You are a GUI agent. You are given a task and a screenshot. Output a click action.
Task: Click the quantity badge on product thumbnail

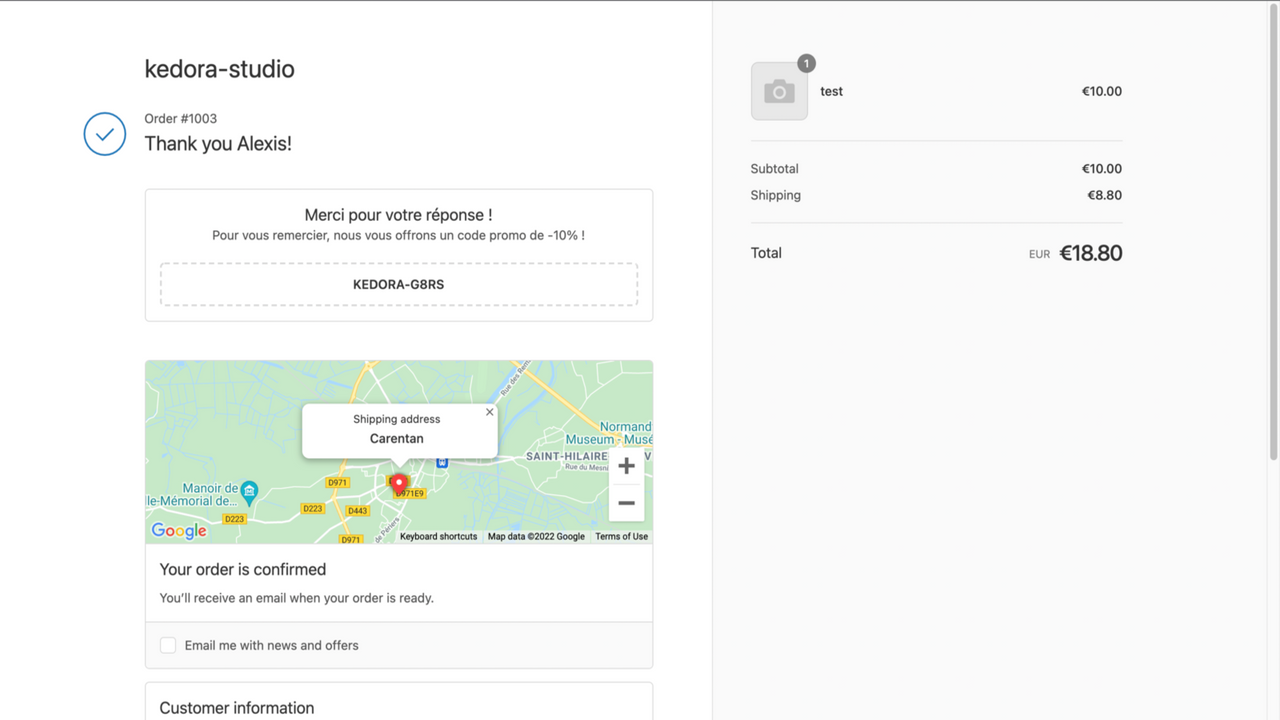[806, 64]
